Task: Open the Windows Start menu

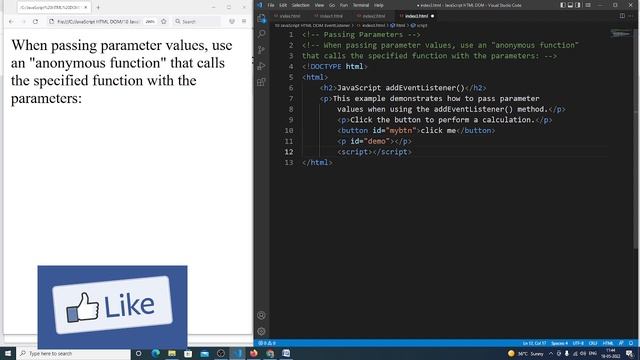Action: point(8,353)
